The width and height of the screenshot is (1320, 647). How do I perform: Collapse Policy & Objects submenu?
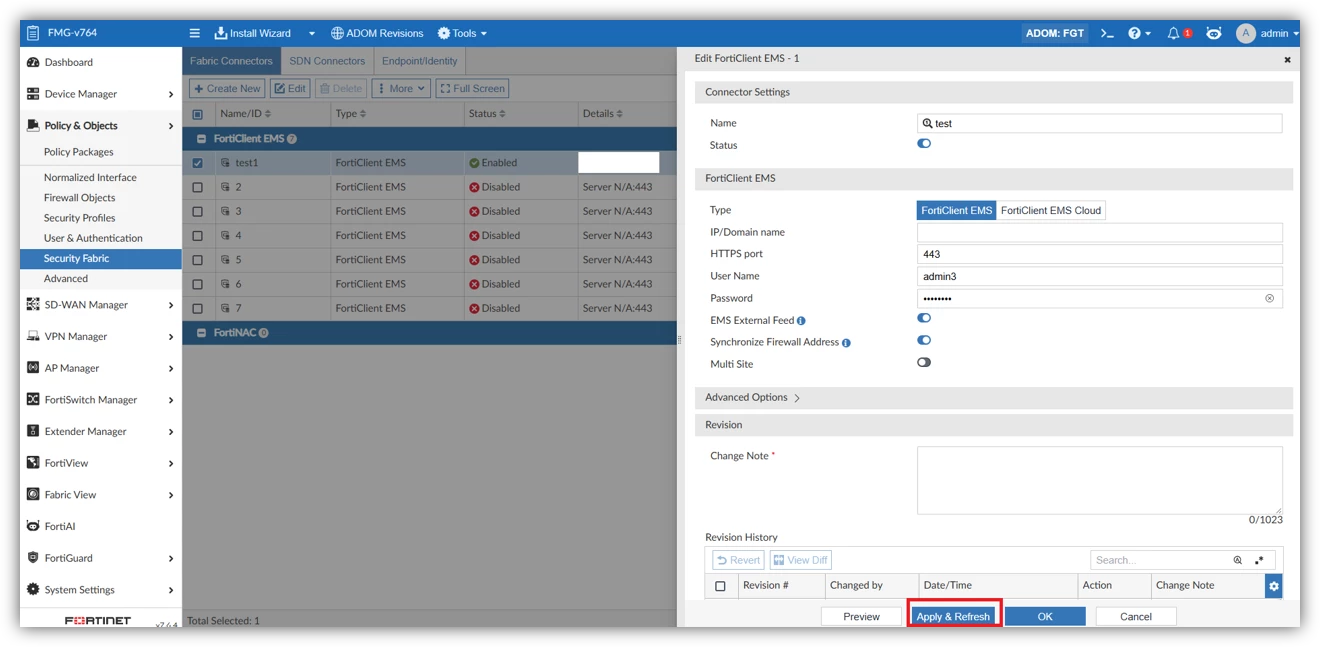[171, 126]
